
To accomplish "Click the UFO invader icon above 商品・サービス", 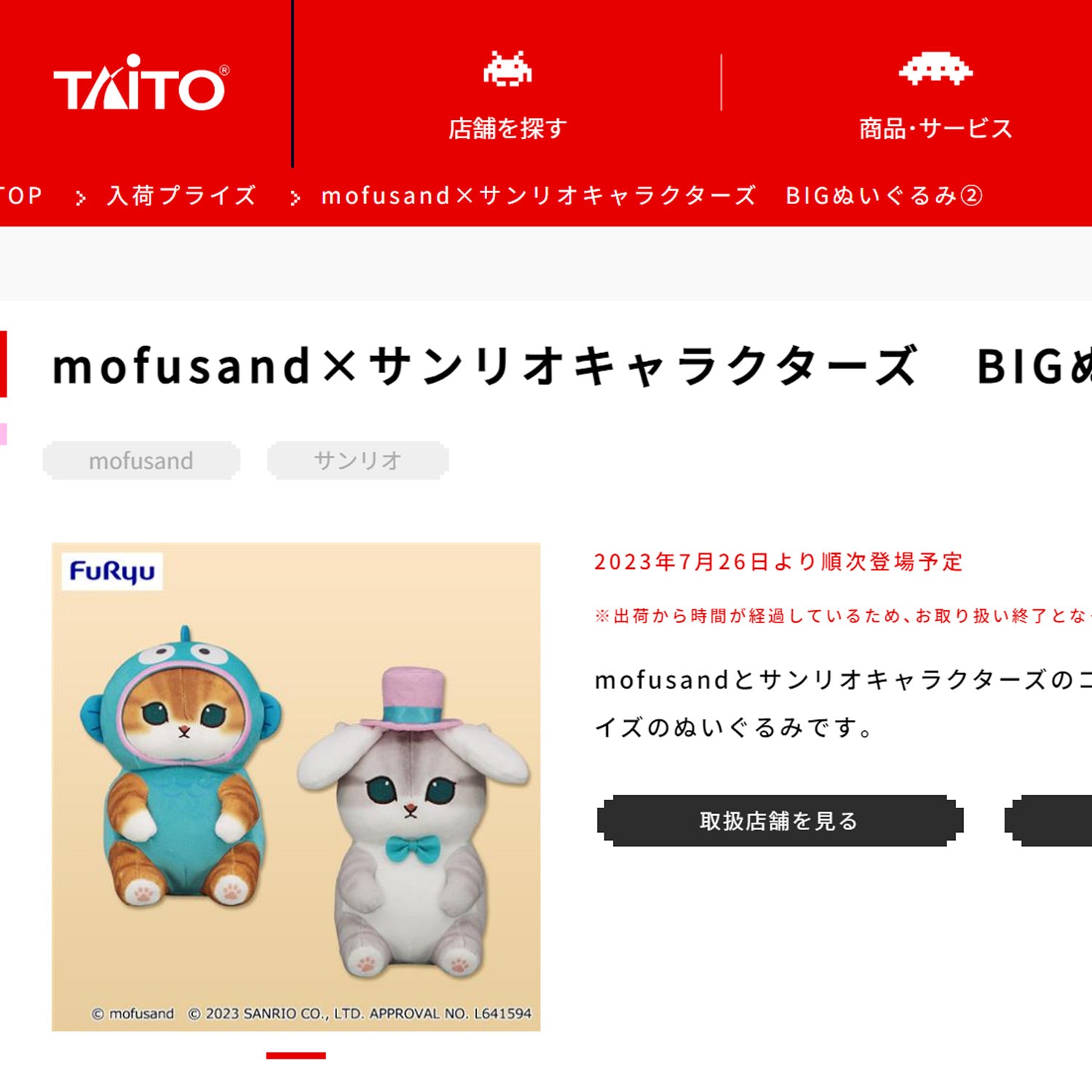I will [935, 68].
